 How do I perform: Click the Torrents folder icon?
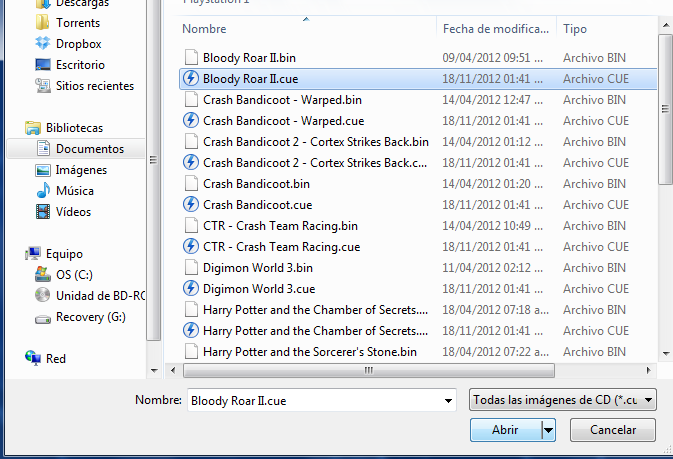(42, 22)
